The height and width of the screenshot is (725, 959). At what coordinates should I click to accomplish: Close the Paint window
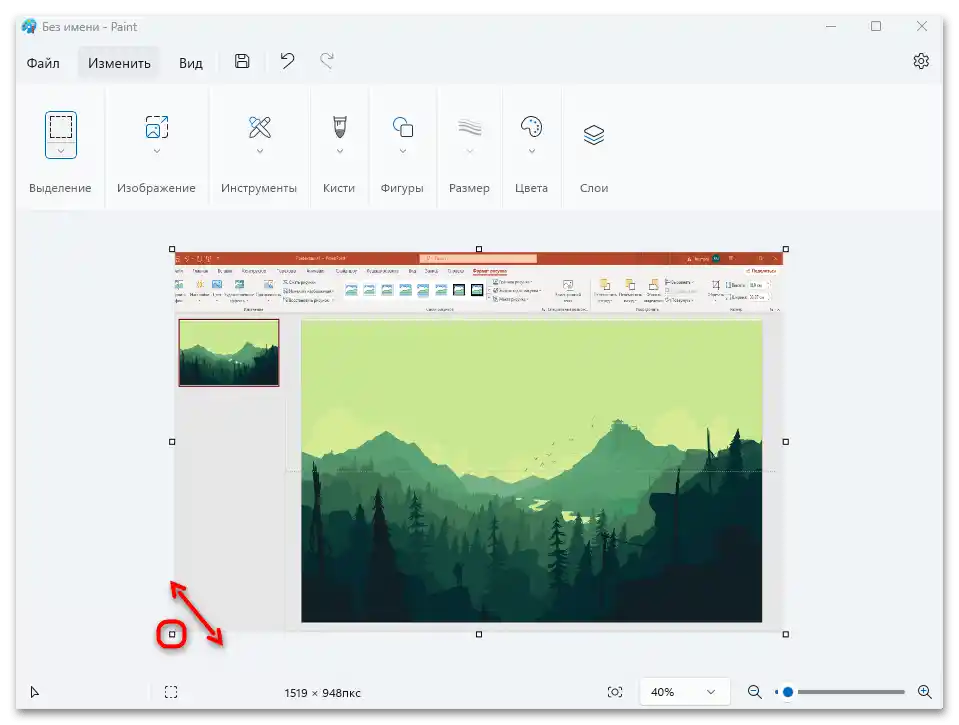pyautogui.click(x=922, y=26)
